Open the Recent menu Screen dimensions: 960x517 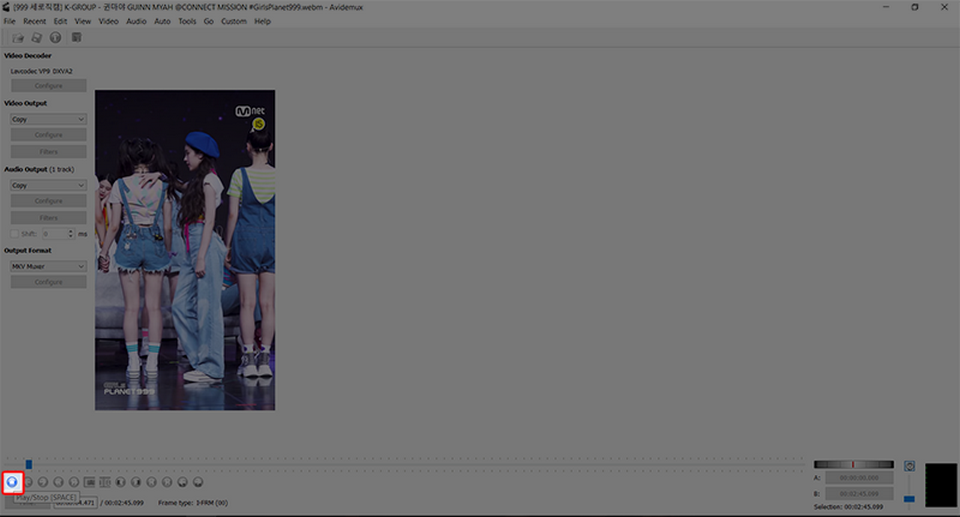coord(34,21)
